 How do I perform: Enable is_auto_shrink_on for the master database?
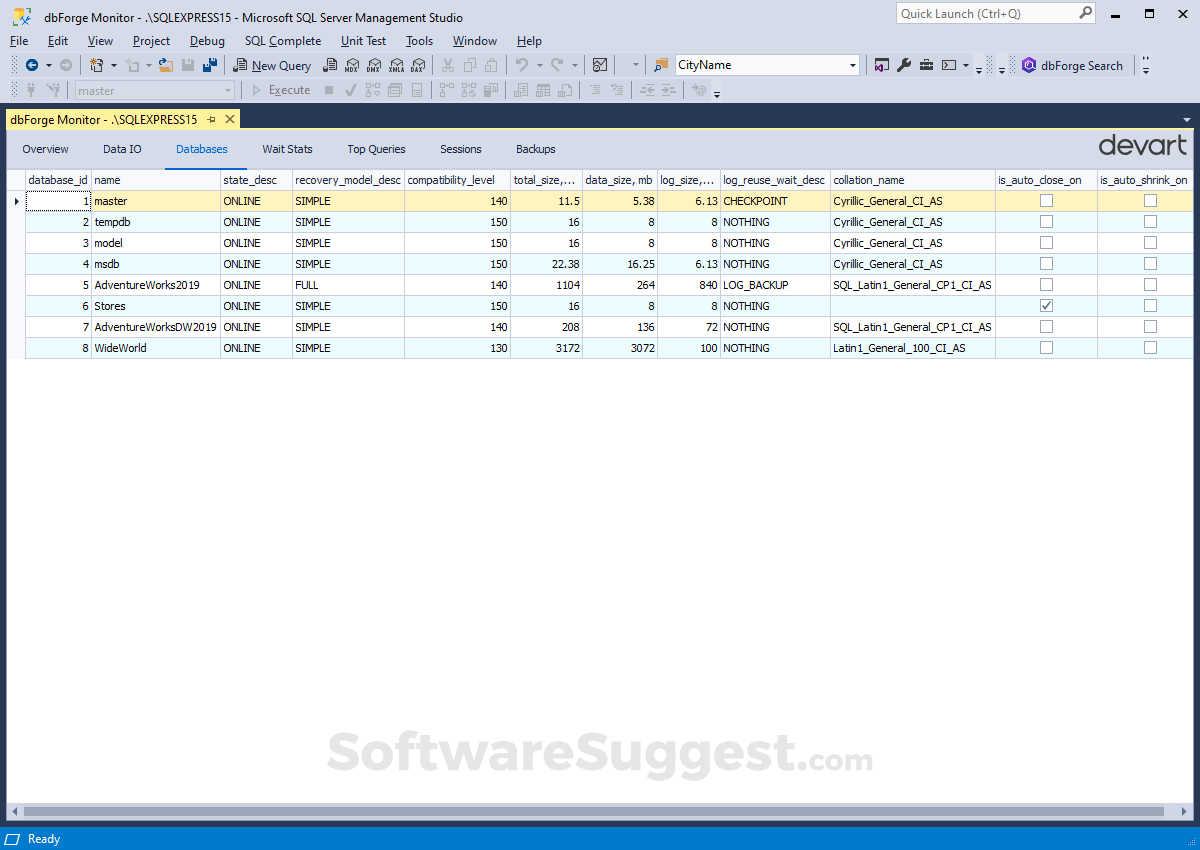coord(1150,200)
